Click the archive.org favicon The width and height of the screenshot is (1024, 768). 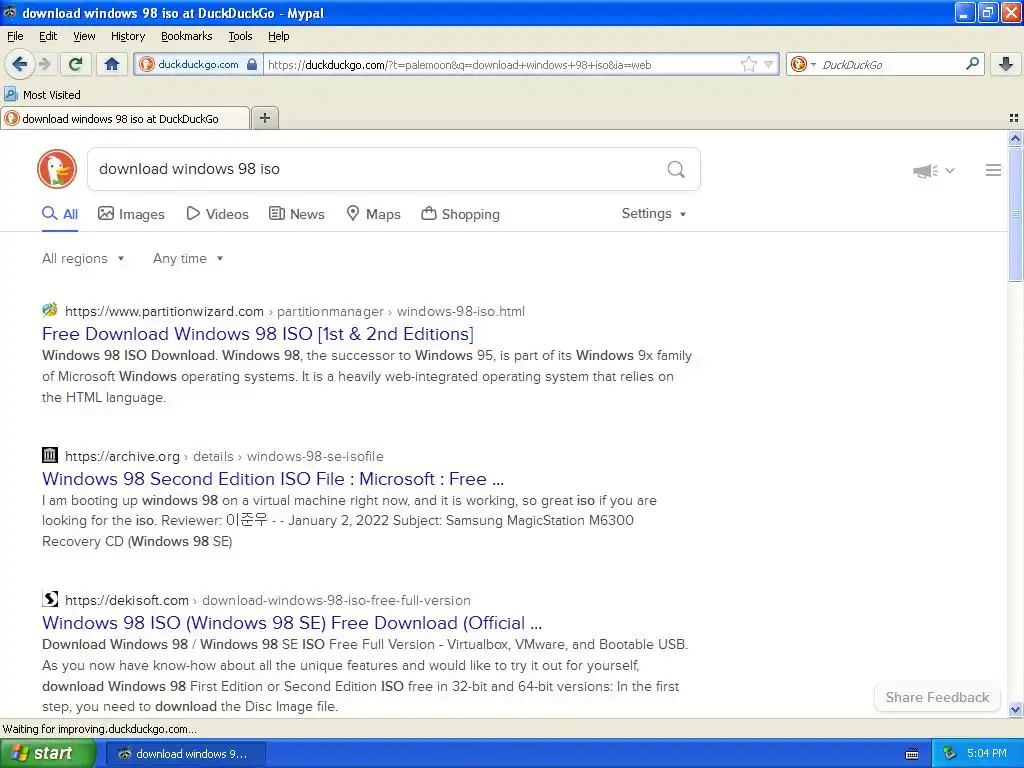(50, 455)
